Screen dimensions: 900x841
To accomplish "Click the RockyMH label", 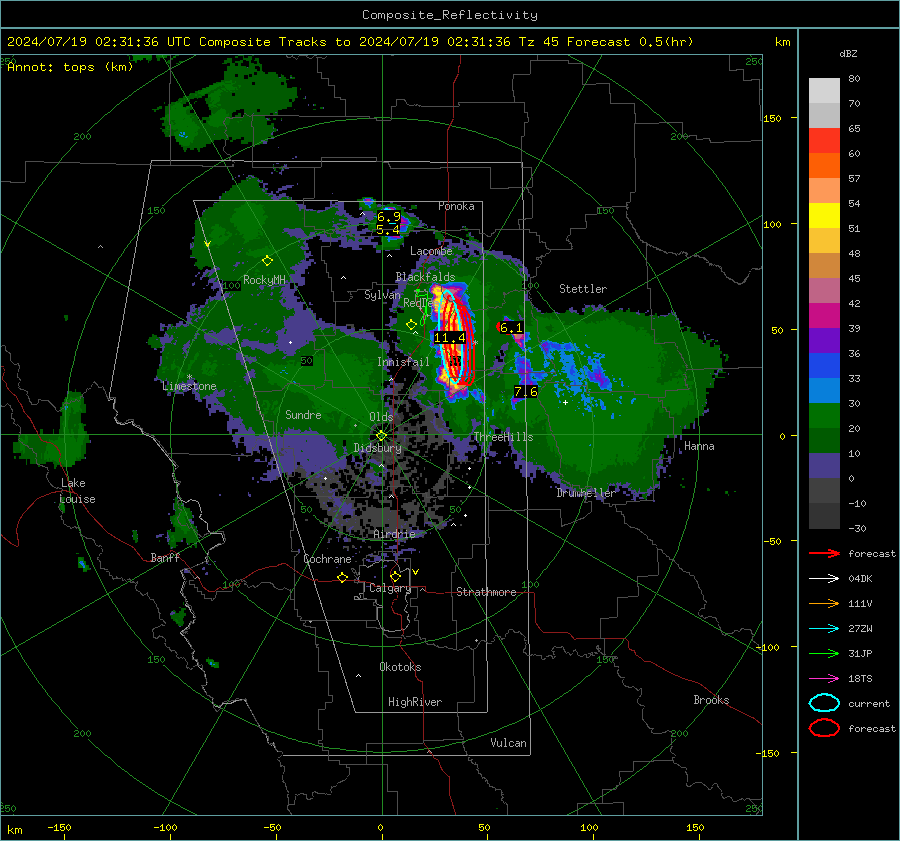I will tap(264, 280).
